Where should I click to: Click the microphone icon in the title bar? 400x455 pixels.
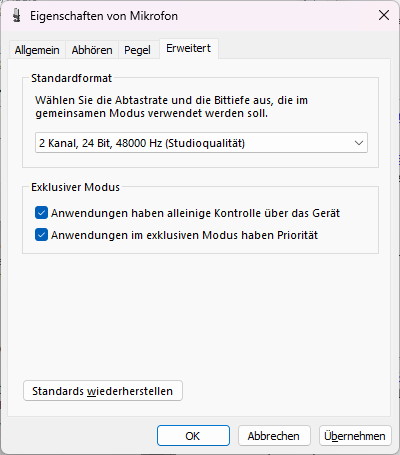tap(16, 16)
